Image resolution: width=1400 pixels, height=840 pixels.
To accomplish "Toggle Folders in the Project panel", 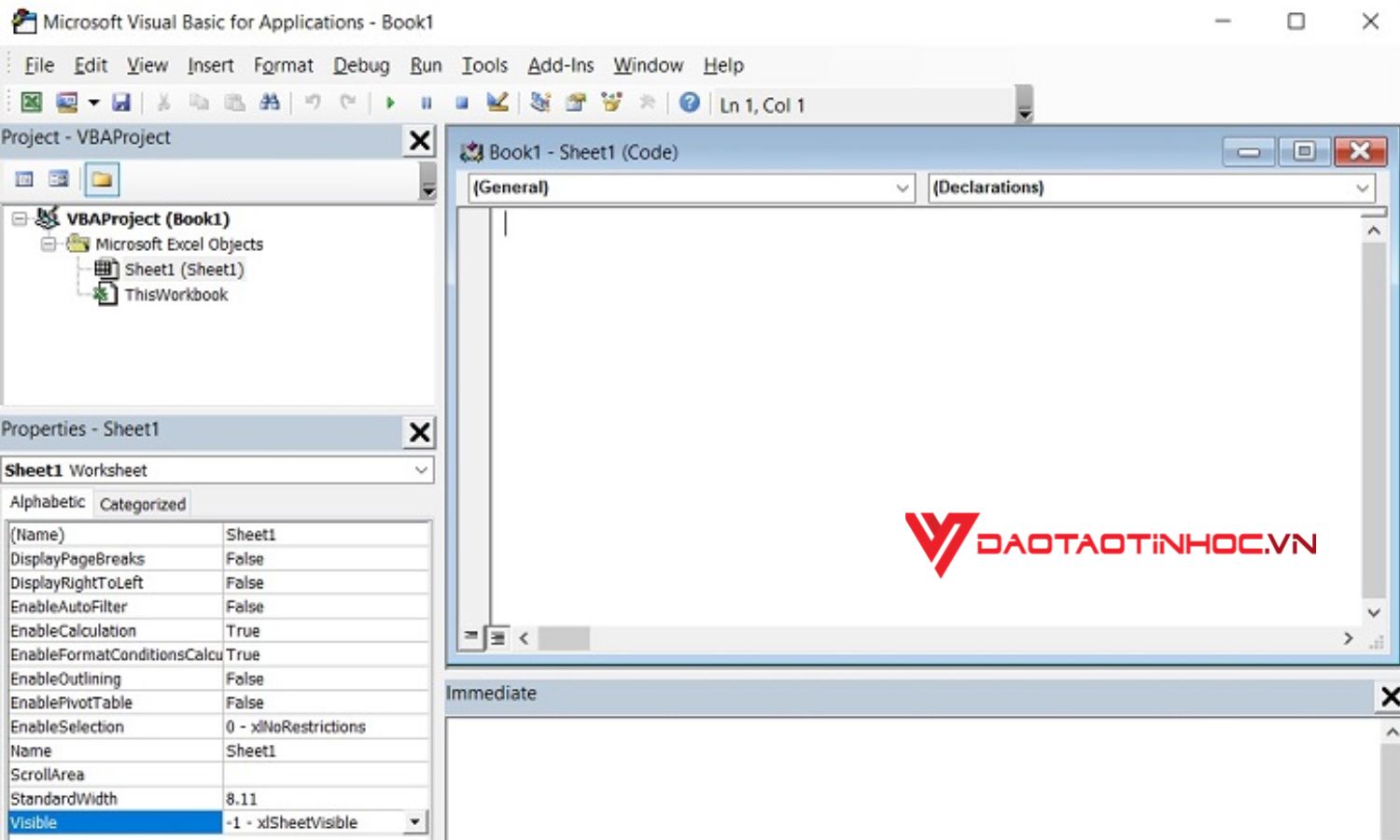I will pos(102,179).
